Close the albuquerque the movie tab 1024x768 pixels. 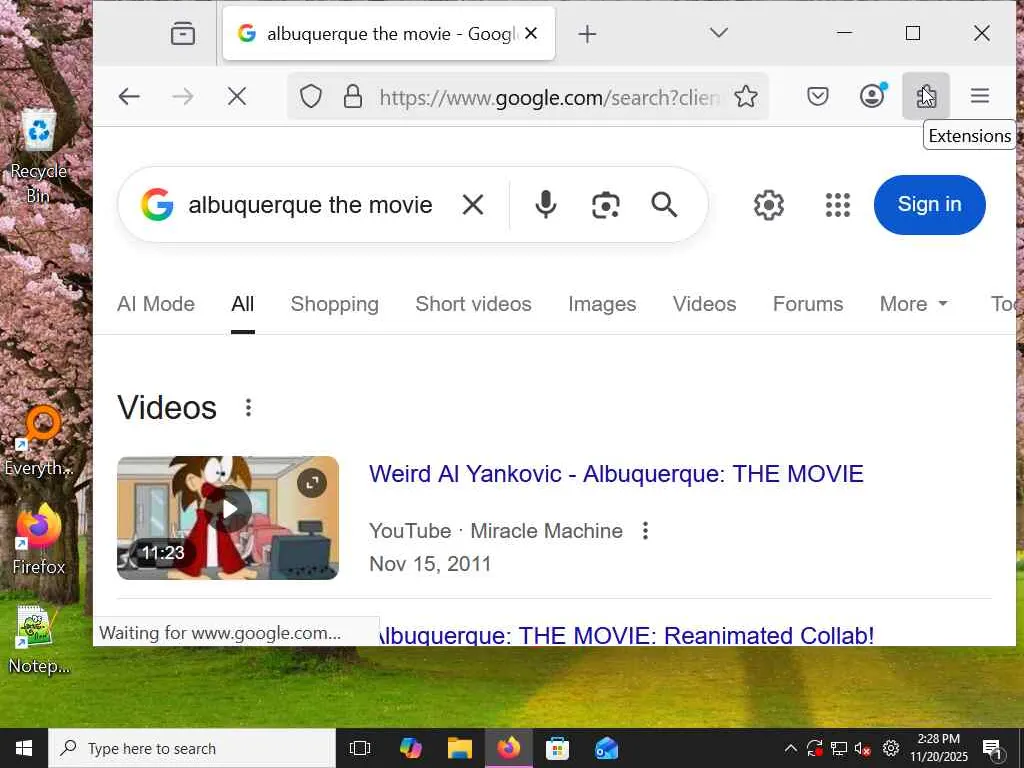coord(531,33)
